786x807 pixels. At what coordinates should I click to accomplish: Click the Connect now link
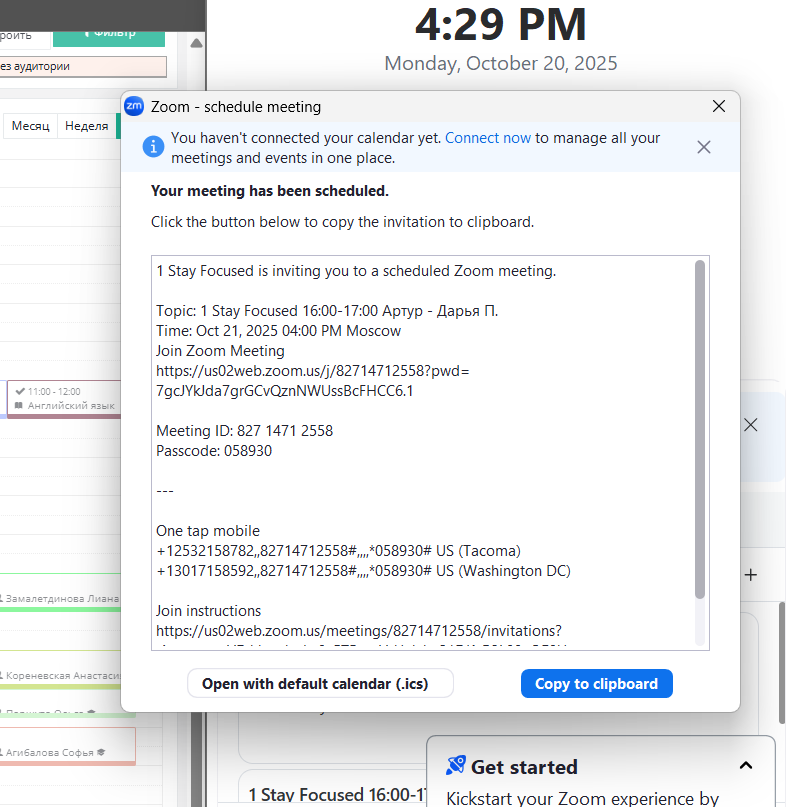487,138
